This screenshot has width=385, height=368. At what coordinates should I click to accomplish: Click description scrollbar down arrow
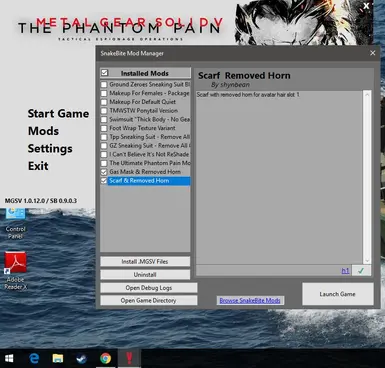click(367, 261)
